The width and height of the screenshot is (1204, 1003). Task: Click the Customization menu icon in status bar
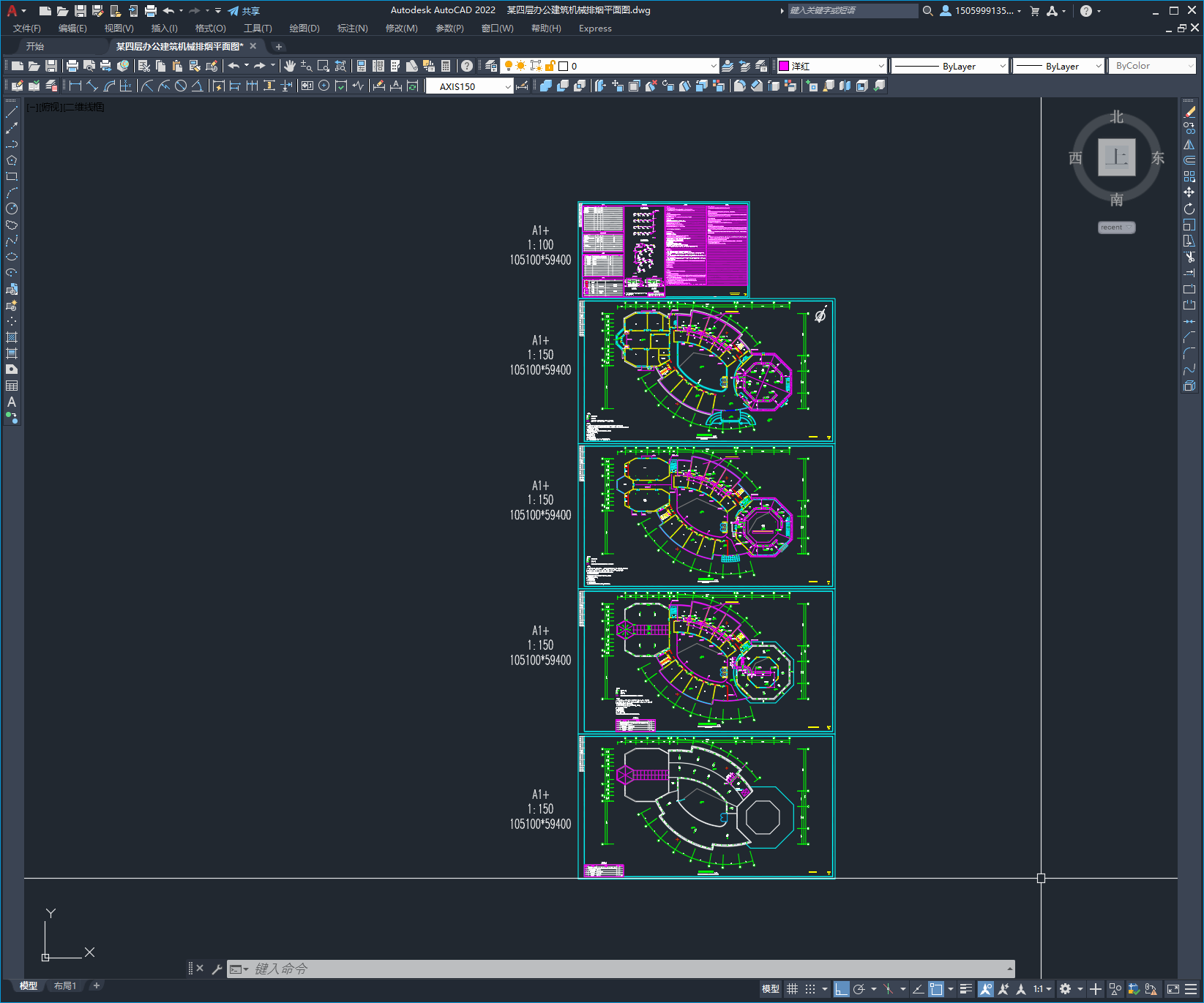point(1191,989)
